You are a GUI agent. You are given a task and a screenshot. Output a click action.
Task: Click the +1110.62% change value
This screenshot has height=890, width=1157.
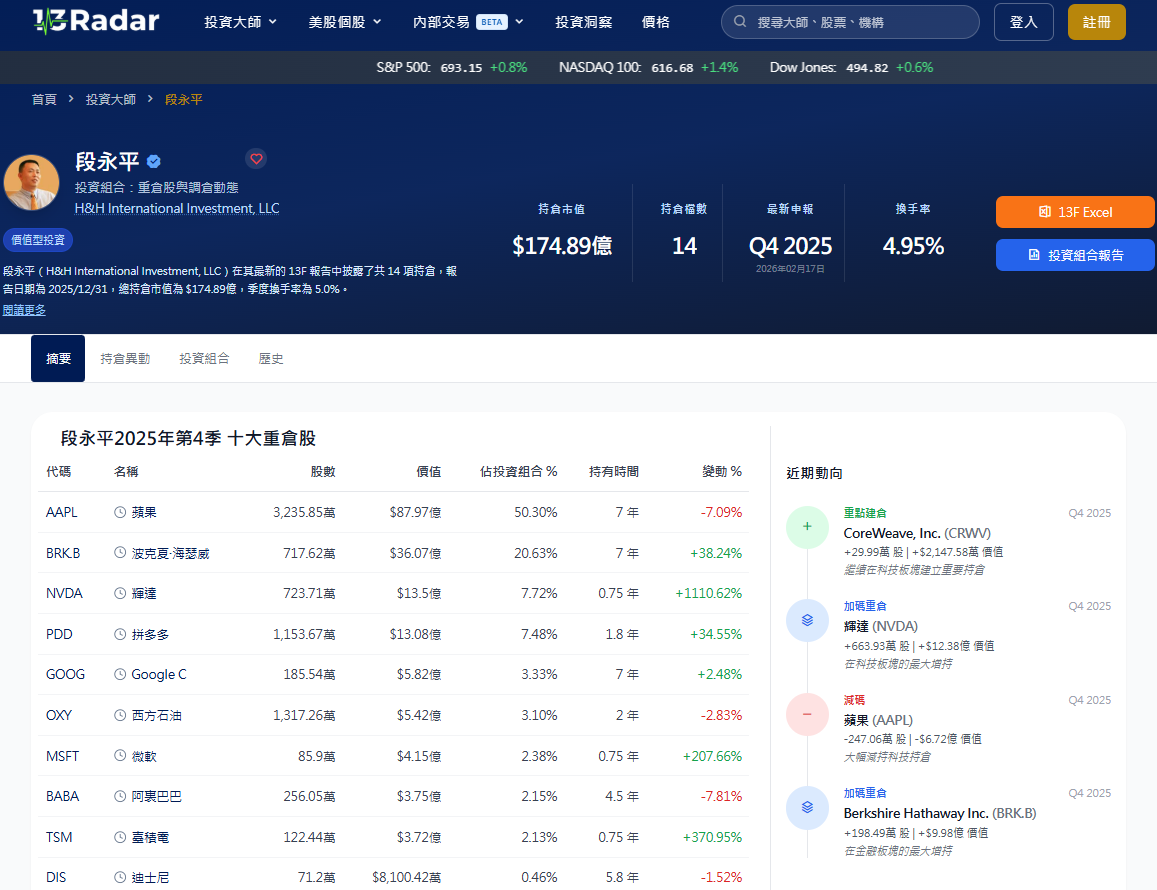click(x=708, y=593)
